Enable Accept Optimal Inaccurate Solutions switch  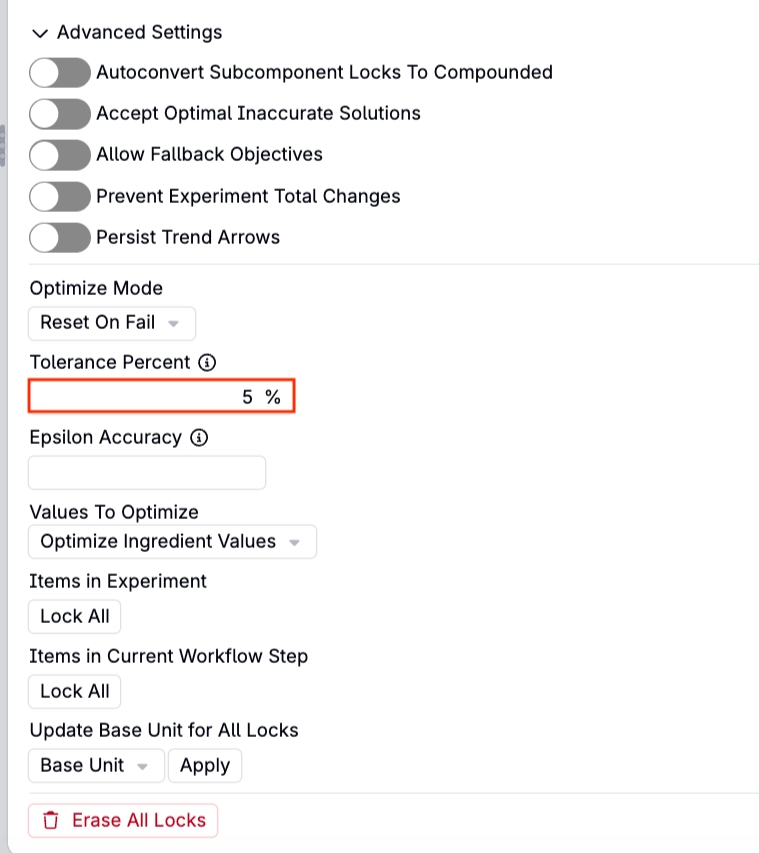60,114
